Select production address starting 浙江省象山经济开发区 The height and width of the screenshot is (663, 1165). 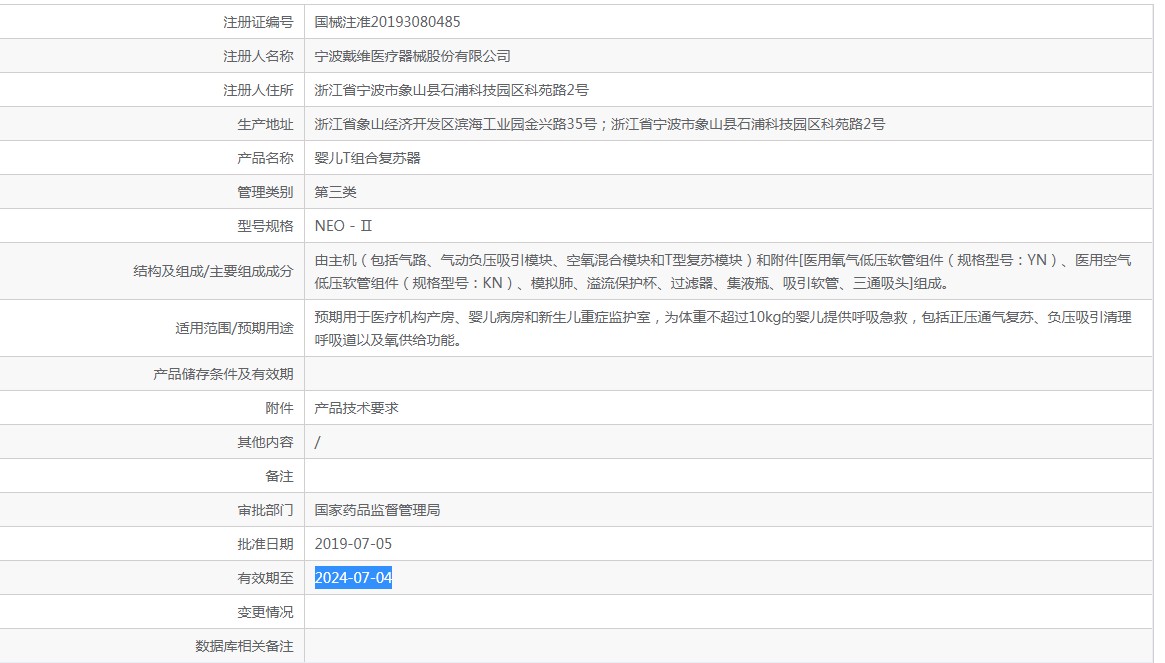pos(600,124)
